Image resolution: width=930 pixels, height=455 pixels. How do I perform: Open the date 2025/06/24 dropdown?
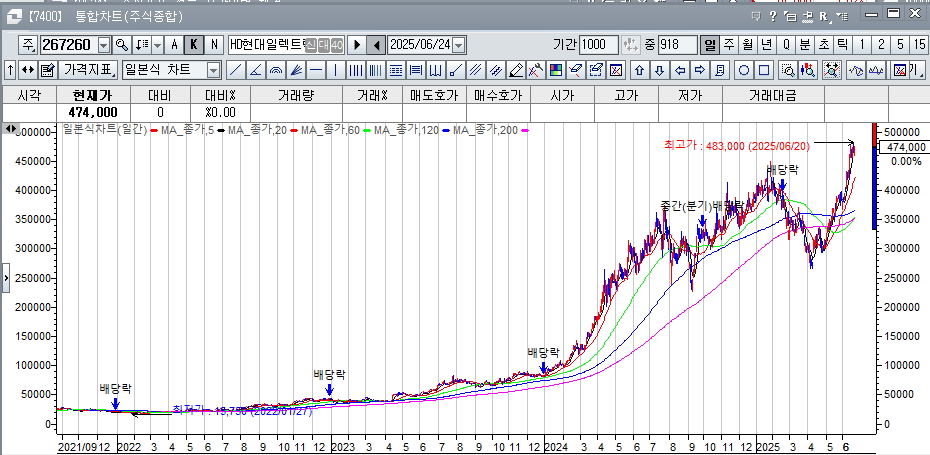(459, 45)
